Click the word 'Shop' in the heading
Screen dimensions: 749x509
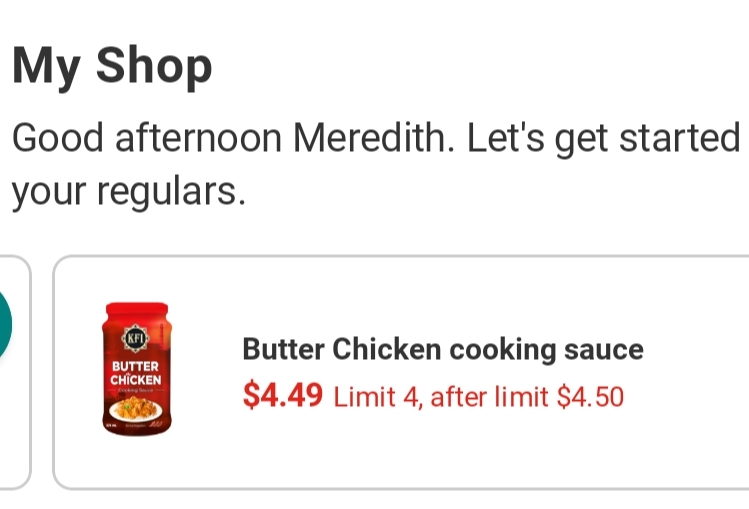(155, 66)
